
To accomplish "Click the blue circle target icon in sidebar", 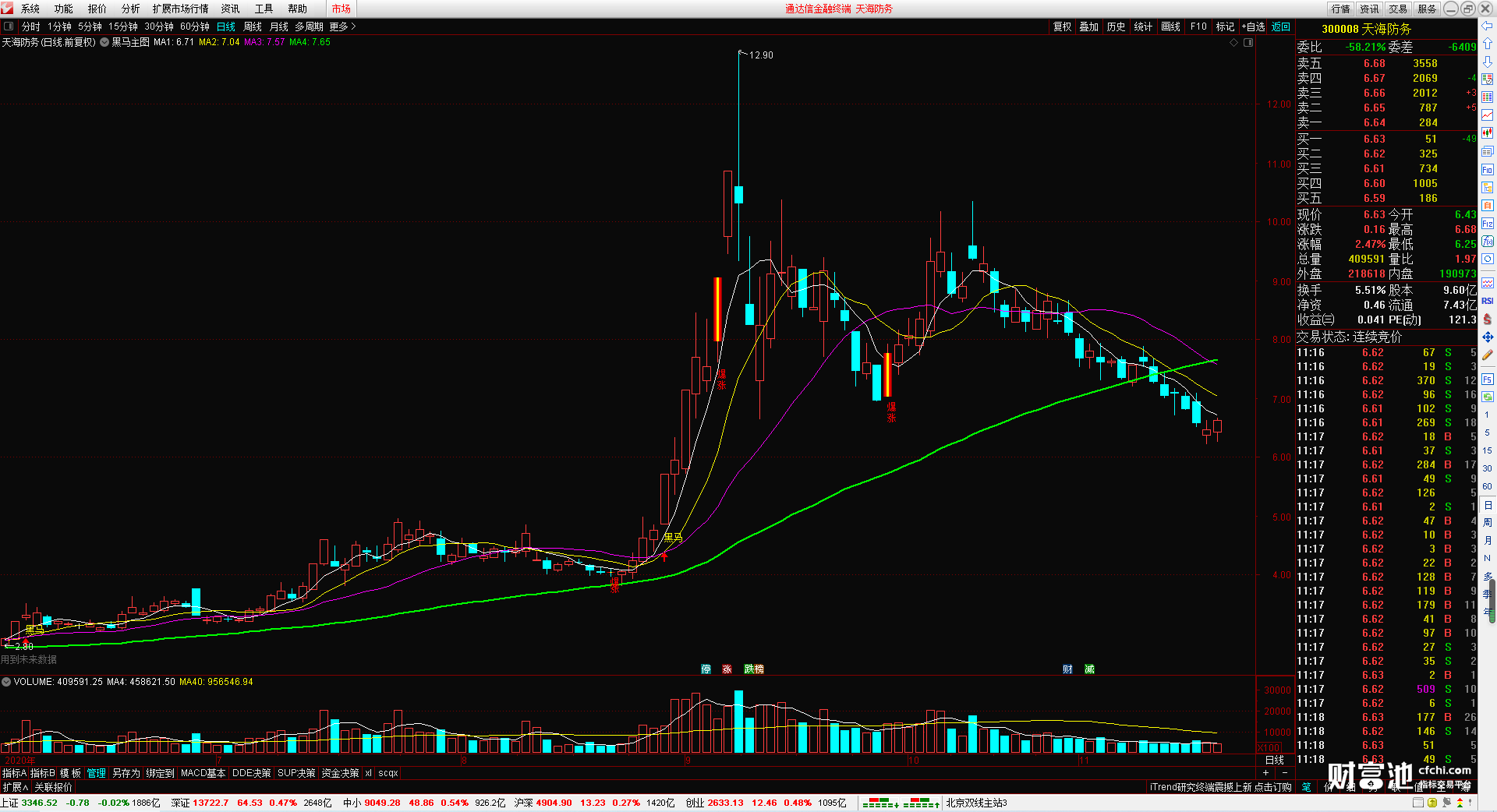I will pyautogui.click(x=1487, y=259).
